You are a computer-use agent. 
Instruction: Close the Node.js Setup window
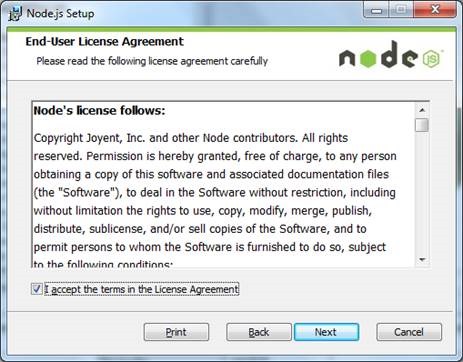[435, 10]
